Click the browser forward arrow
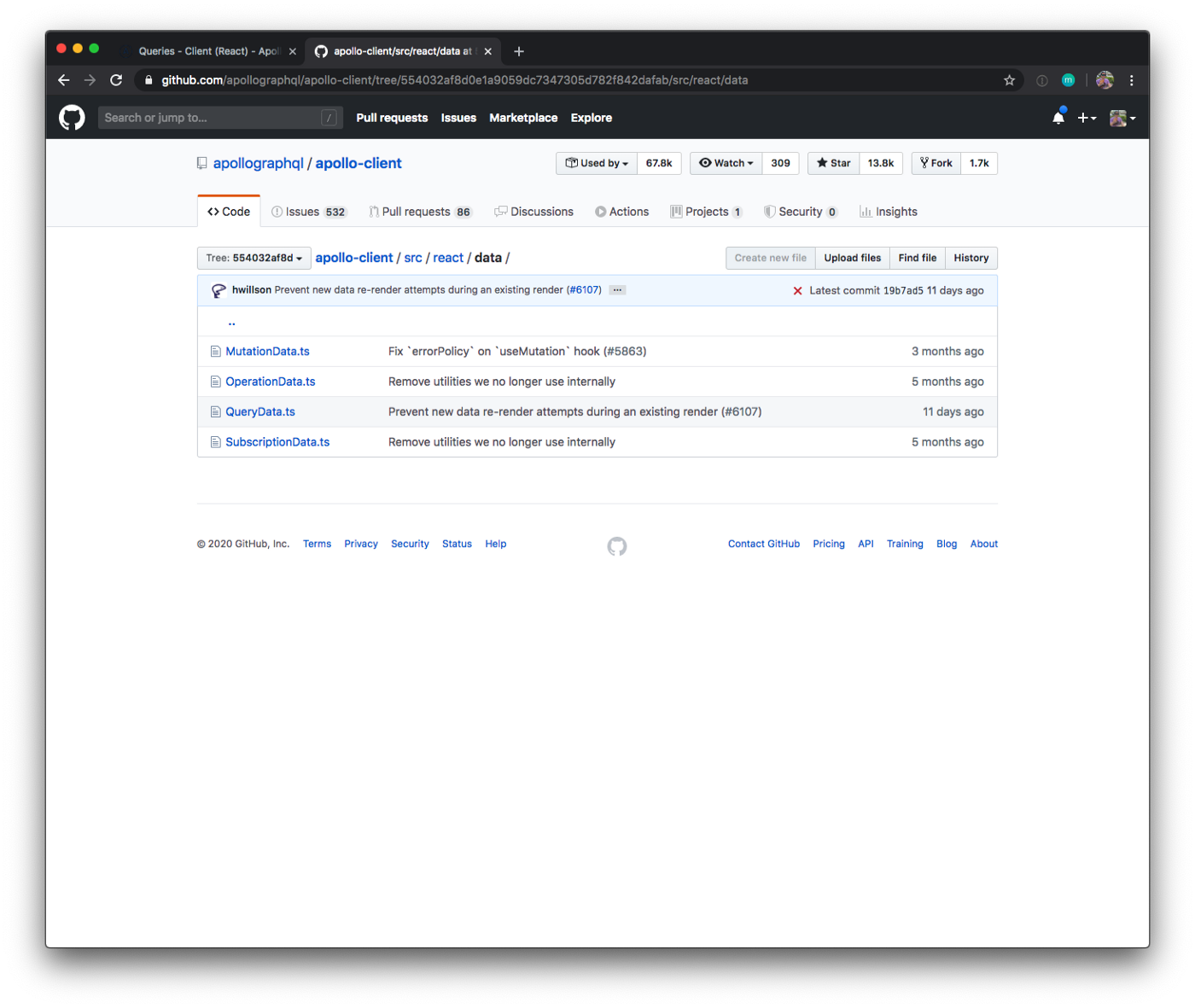This screenshot has width=1195, height=1008. (90, 80)
